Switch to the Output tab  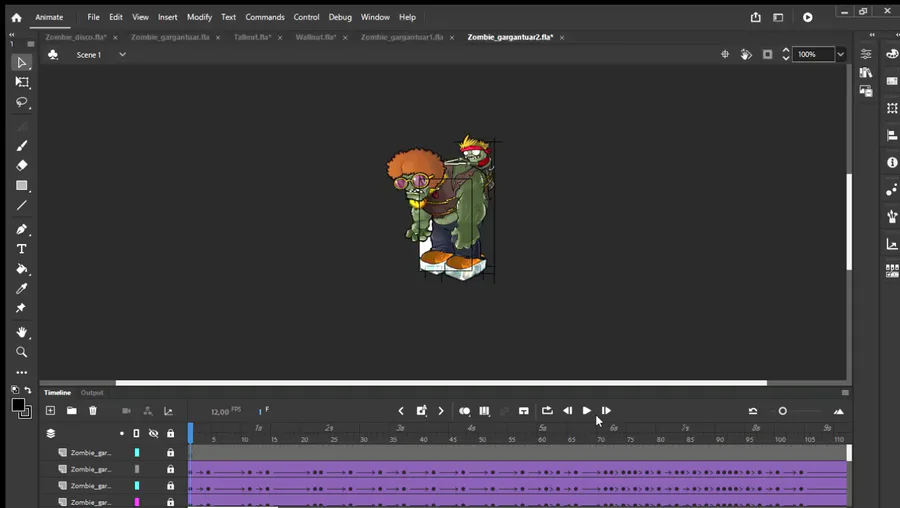pos(92,393)
